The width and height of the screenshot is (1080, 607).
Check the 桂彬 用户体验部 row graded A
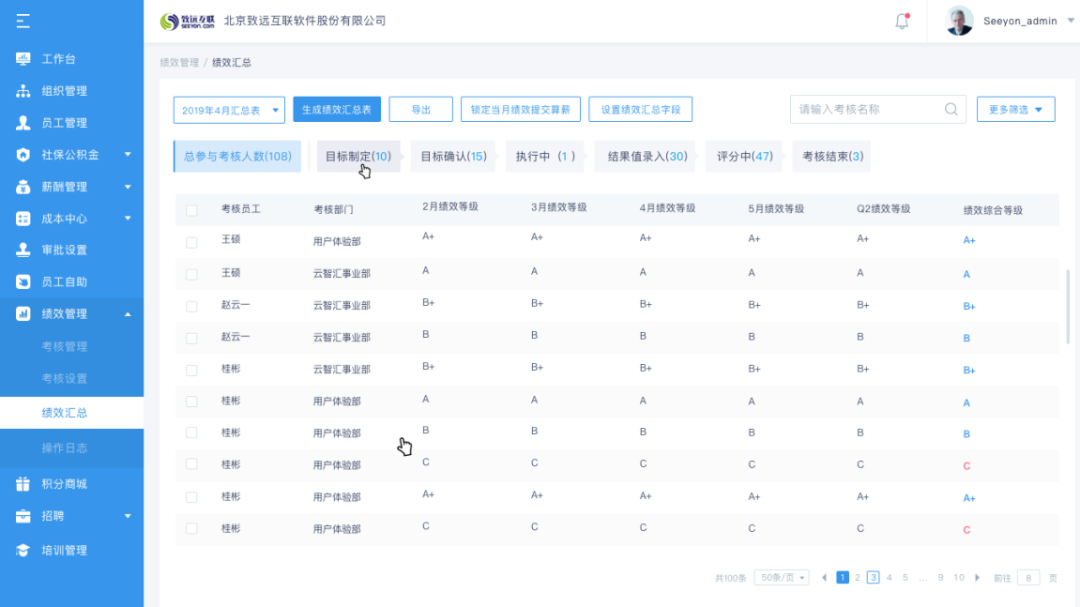[191, 401]
